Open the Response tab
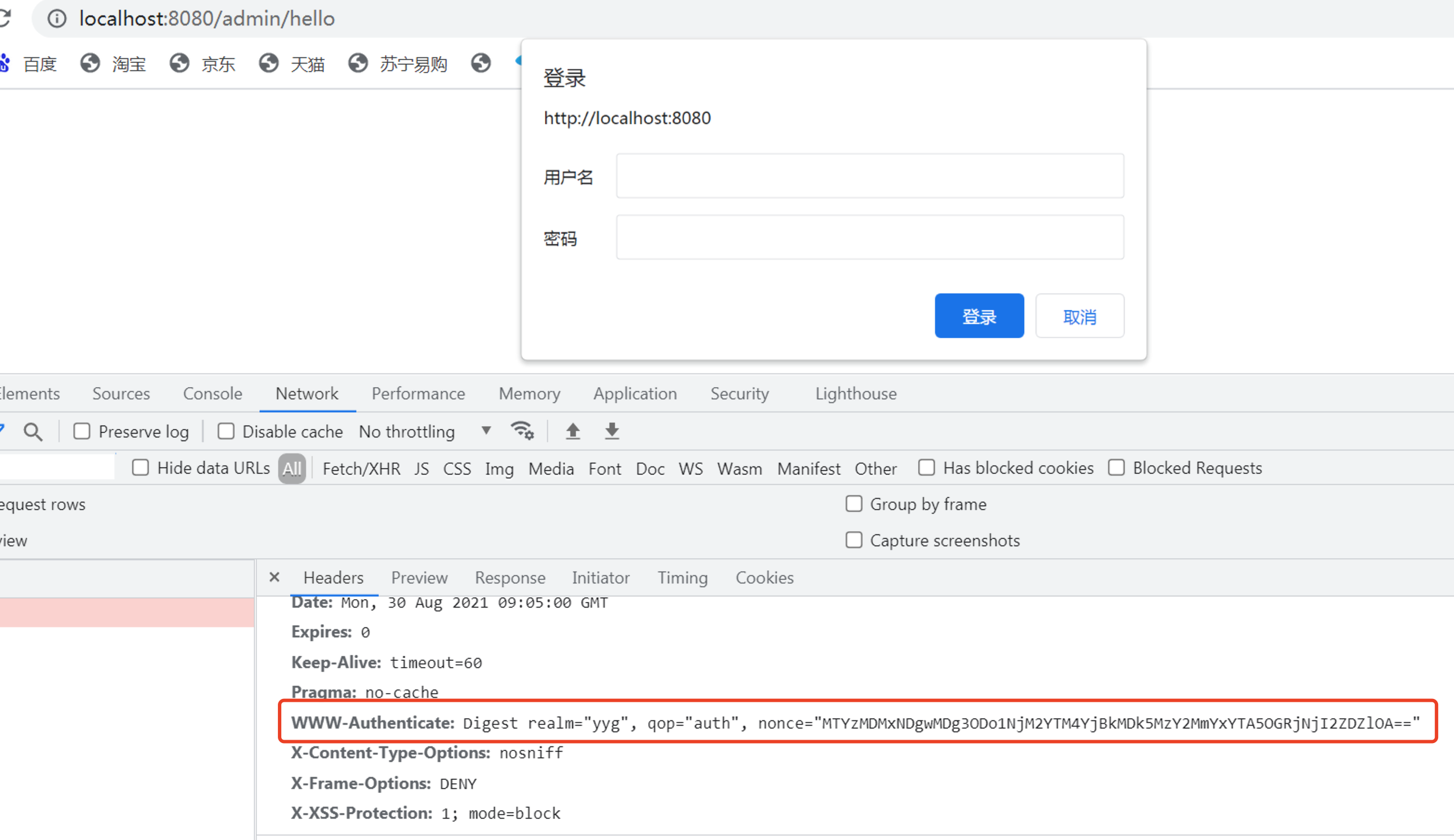Screen dimensions: 1454x840 (x=509, y=577)
